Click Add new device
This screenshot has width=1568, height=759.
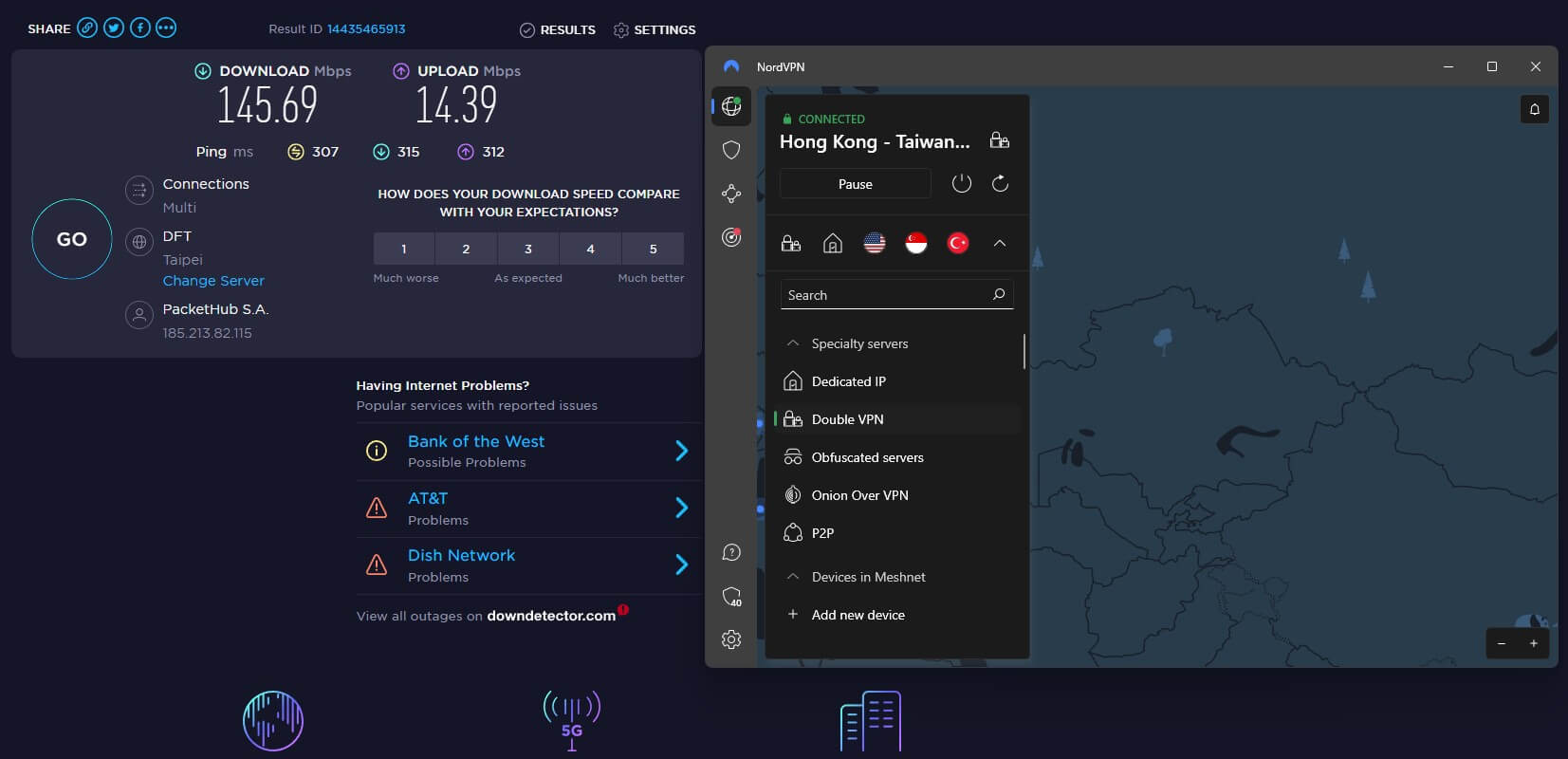coord(858,615)
